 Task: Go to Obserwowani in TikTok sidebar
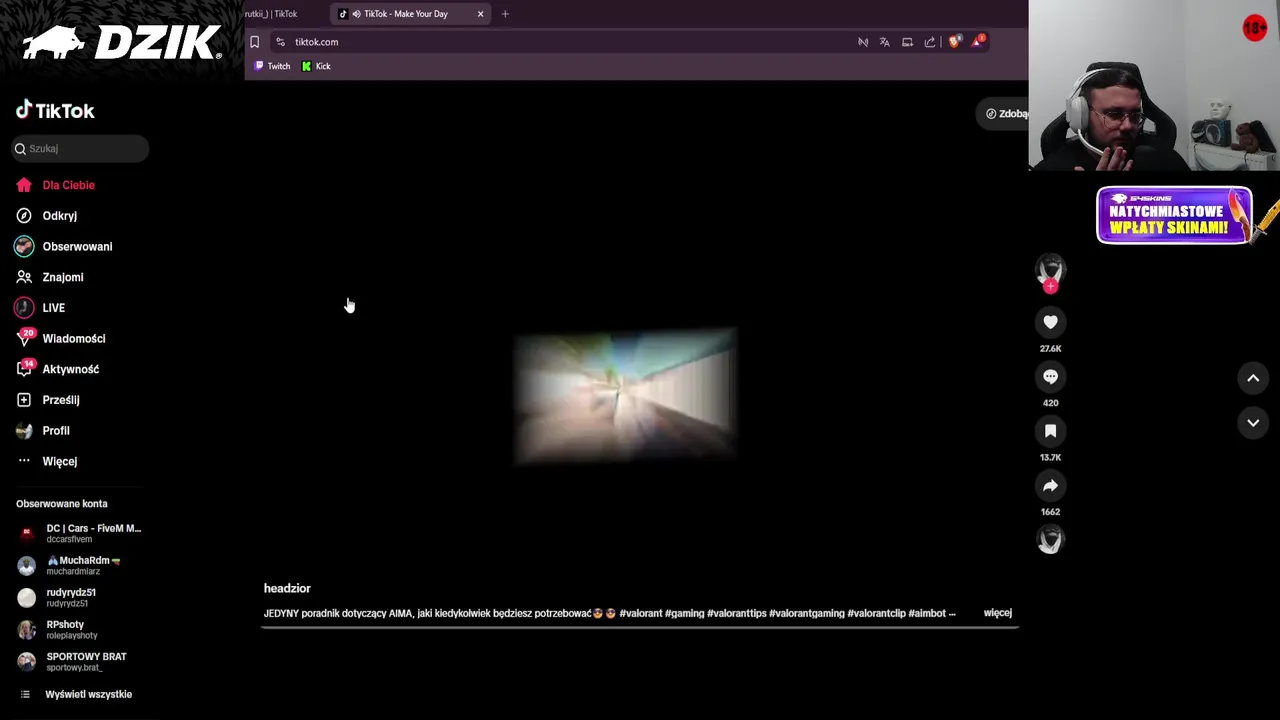tap(64, 246)
